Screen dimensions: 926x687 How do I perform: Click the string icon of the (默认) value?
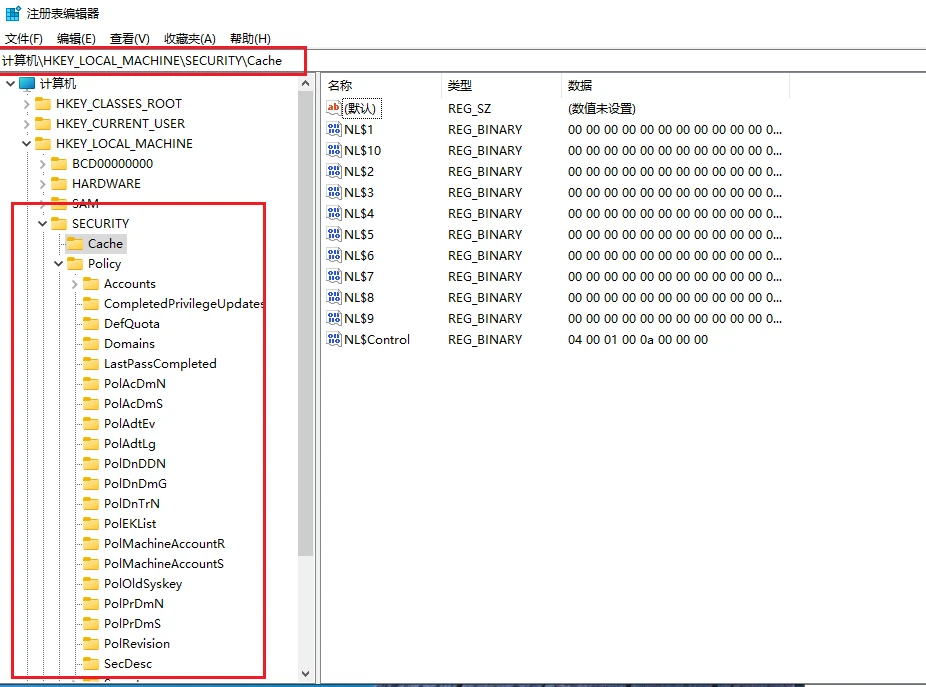[334, 108]
